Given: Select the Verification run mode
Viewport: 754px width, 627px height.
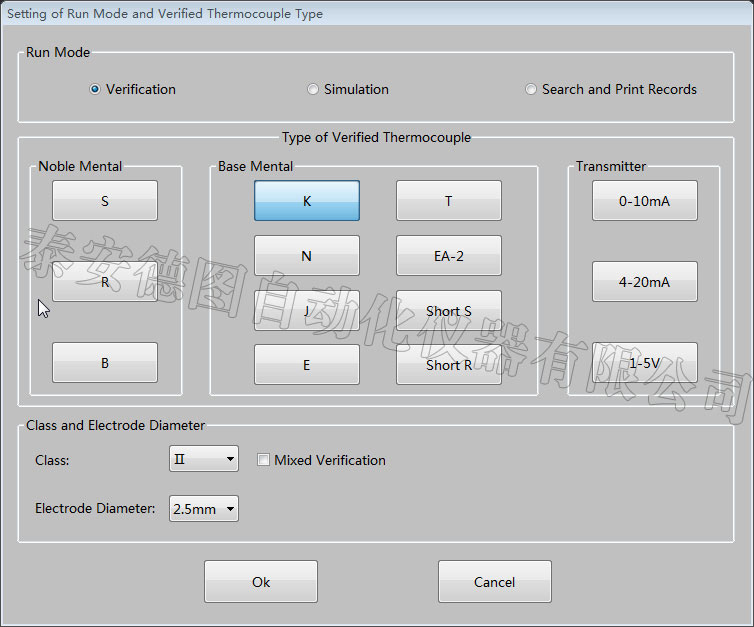Looking at the screenshot, I should click(95, 89).
